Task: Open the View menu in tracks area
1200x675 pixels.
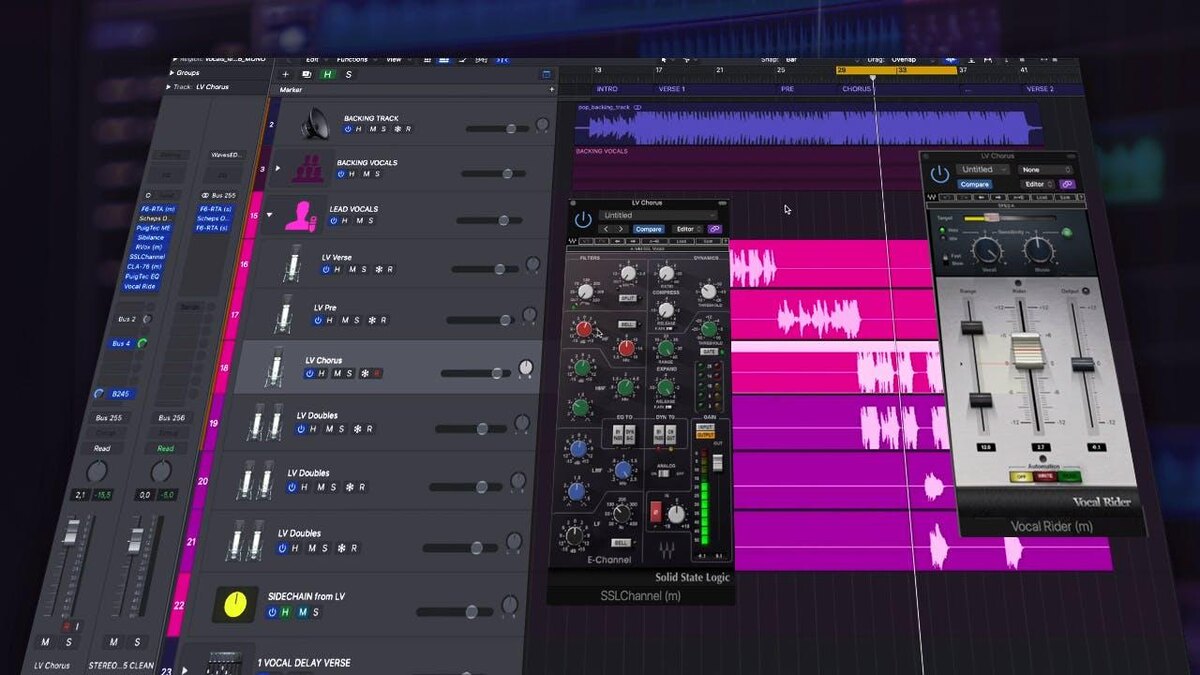Action: click(394, 60)
